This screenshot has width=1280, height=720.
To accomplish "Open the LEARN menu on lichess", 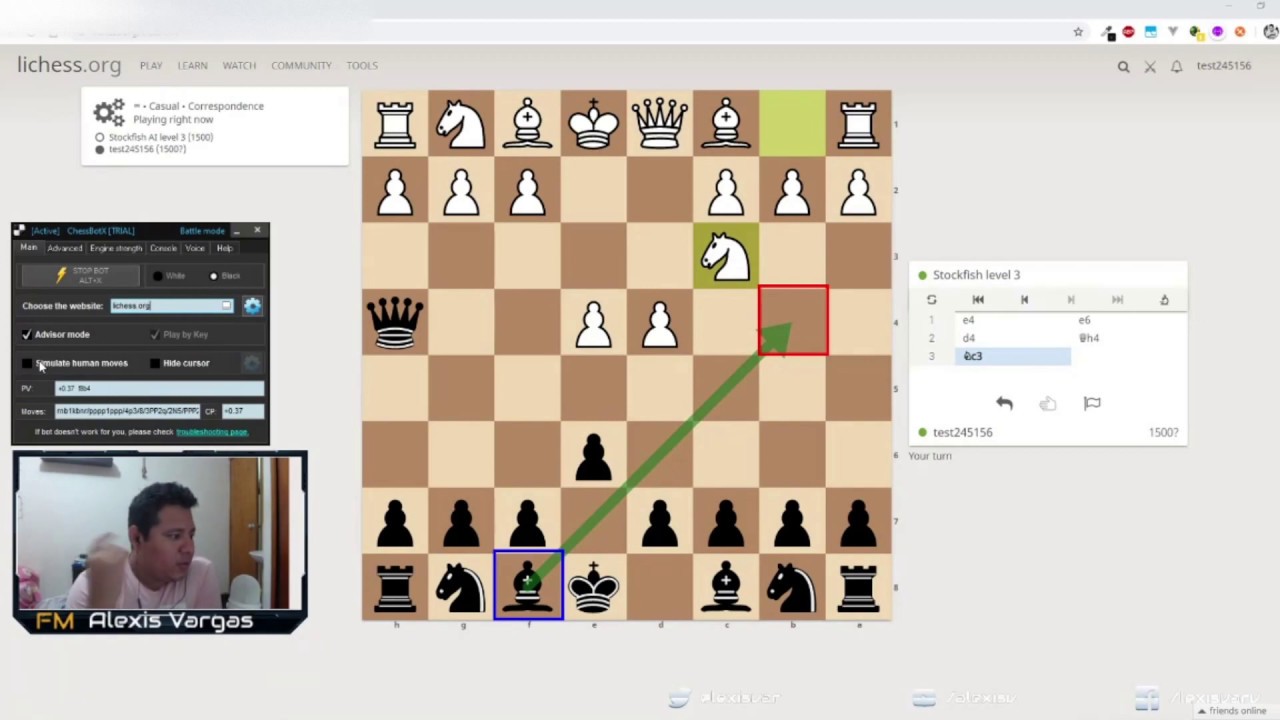I will coord(192,66).
